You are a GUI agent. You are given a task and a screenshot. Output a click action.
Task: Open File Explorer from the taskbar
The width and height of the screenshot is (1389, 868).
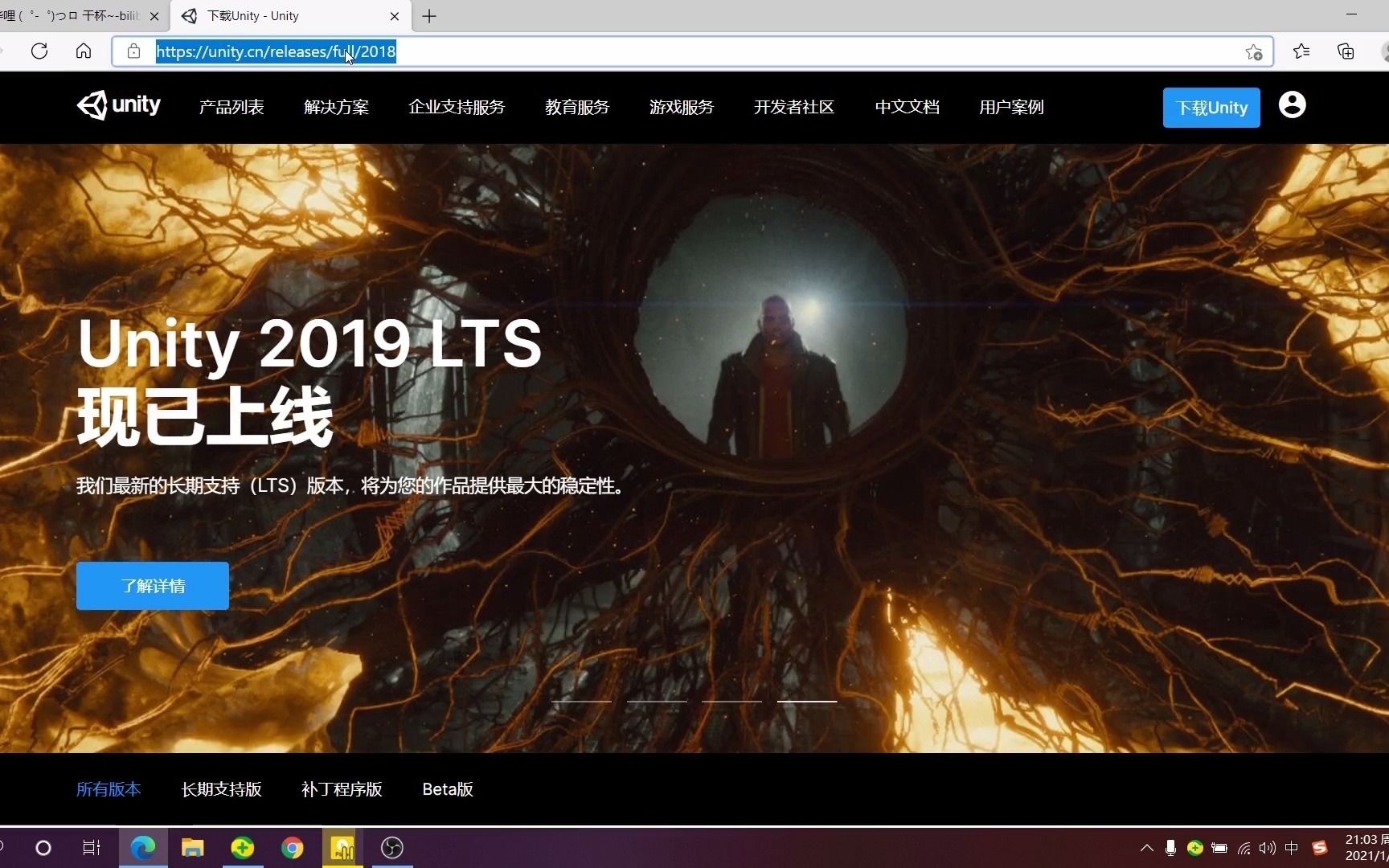193,848
